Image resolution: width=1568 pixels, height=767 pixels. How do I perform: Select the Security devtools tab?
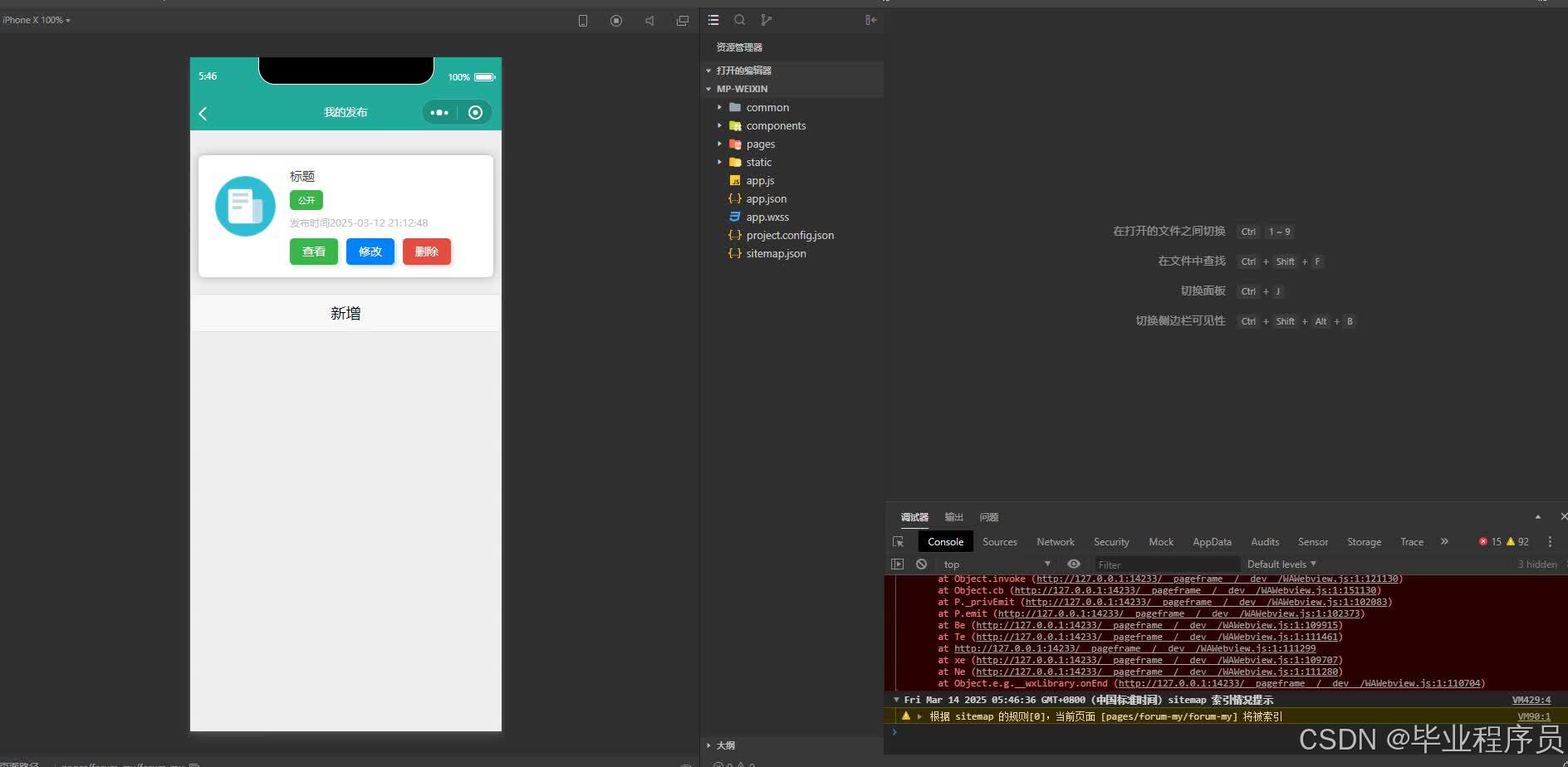[1111, 541]
